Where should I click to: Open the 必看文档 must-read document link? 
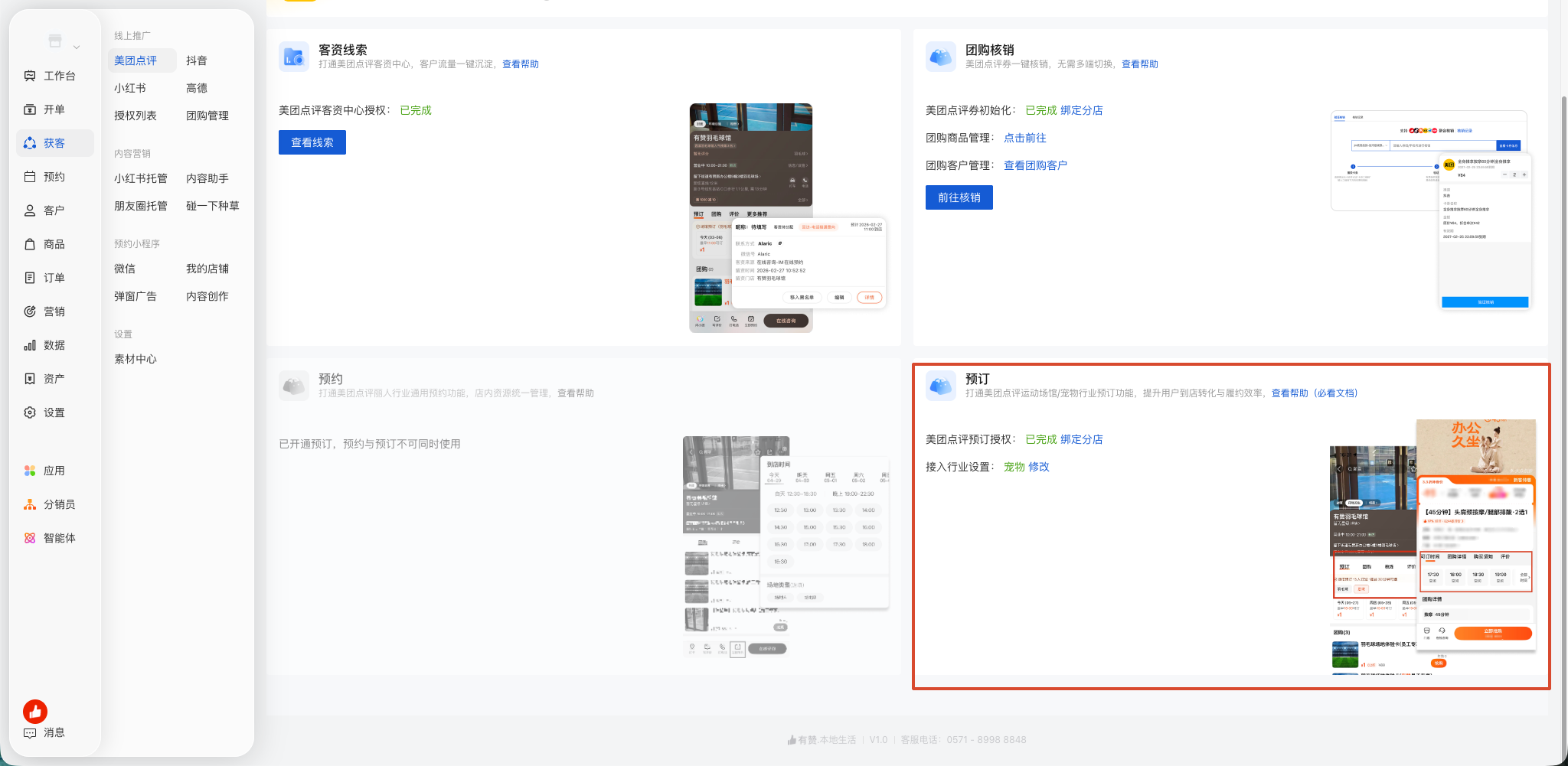coord(1336,393)
